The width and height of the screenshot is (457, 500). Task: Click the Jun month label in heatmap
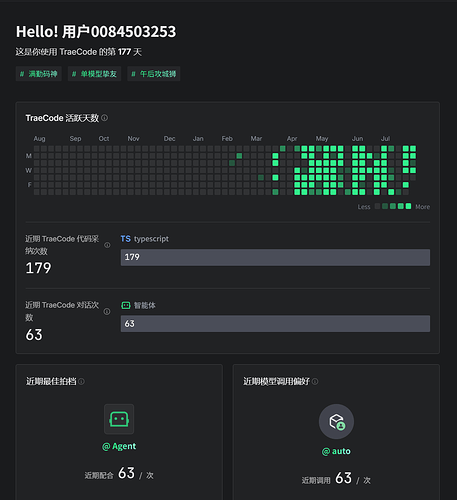click(x=357, y=139)
